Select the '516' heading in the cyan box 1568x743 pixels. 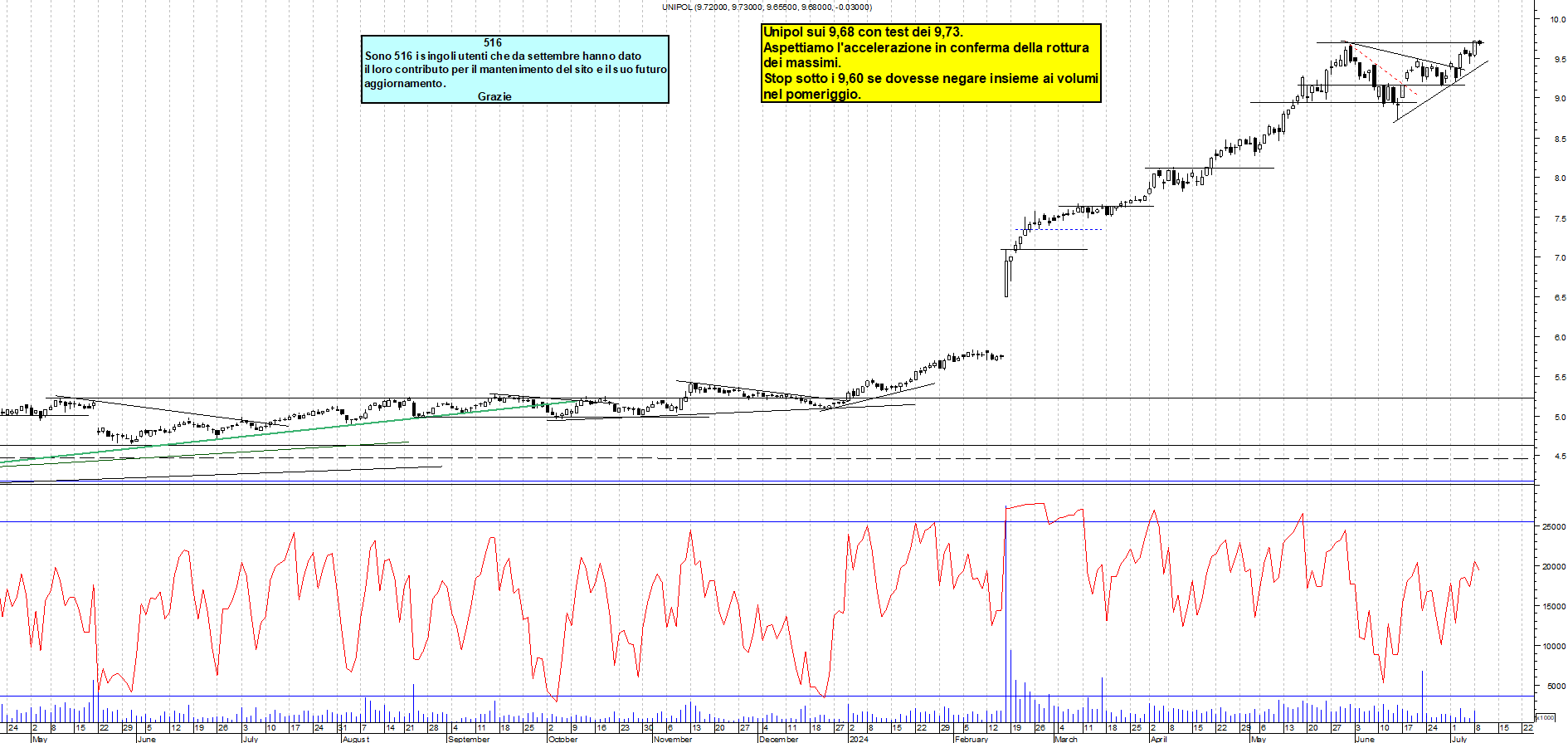click(x=493, y=42)
